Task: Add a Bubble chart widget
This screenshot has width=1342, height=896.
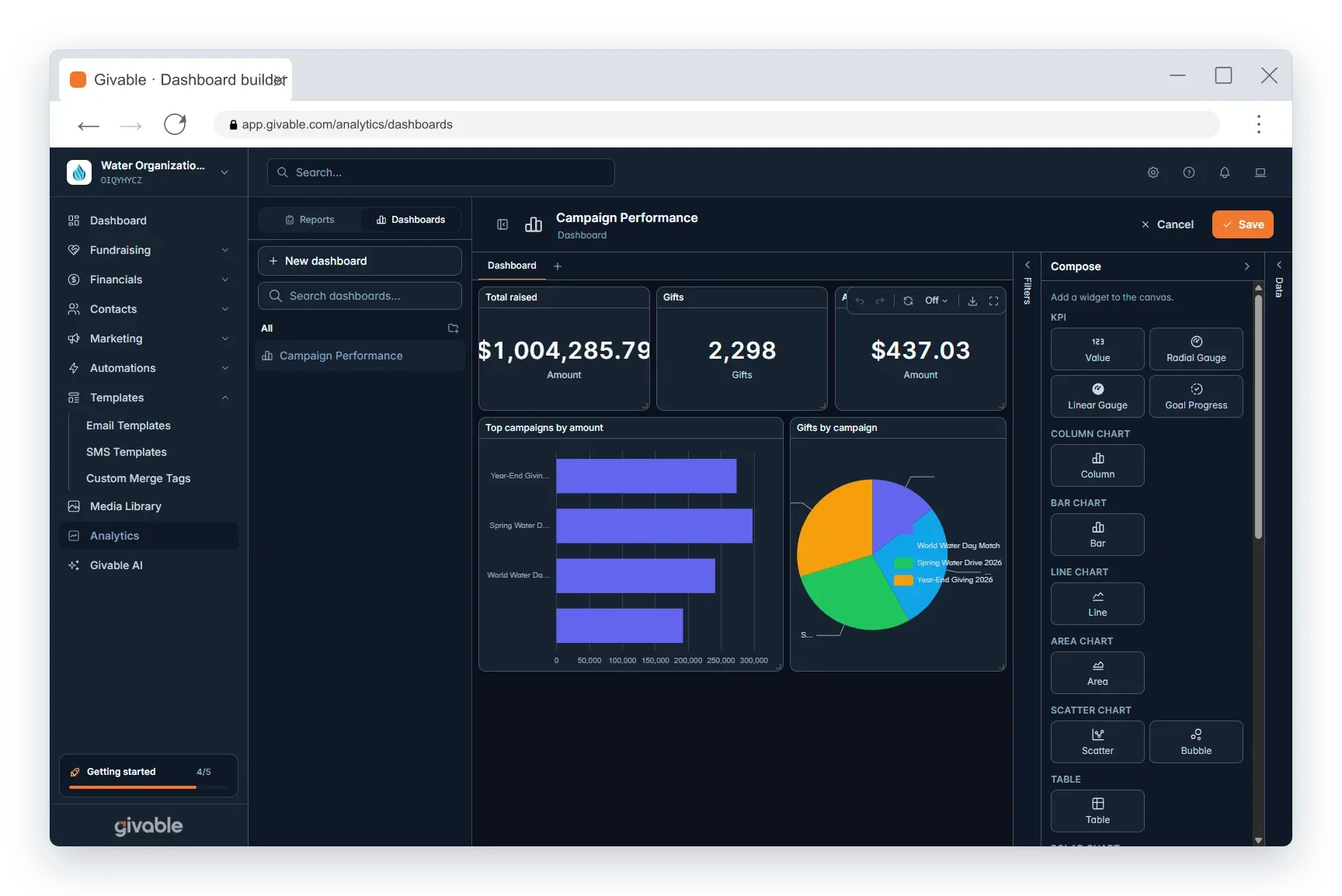Action: pos(1196,741)
